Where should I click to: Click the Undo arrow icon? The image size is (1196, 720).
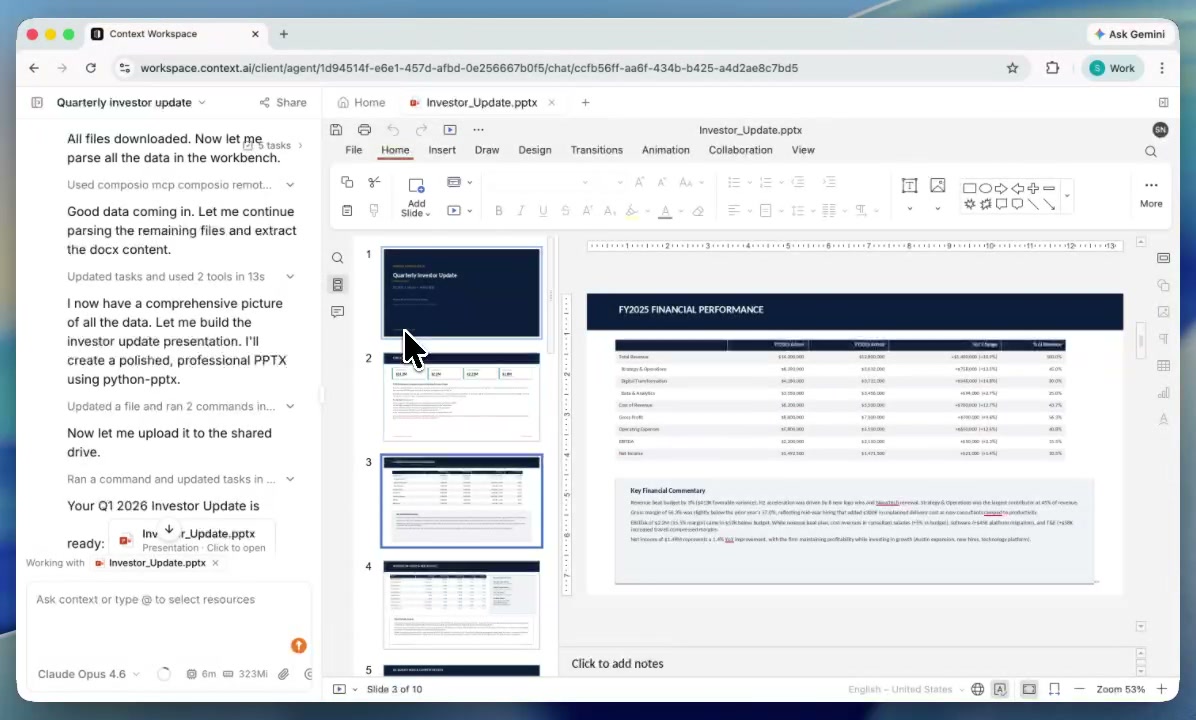pyautogui.click(x=393, y=130)
